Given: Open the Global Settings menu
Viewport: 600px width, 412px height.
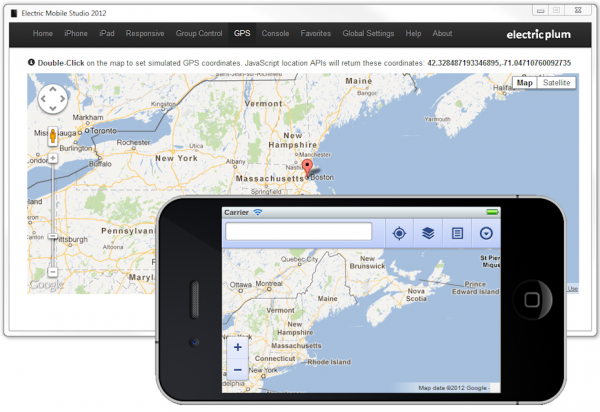Looking at the screenshot, I should (x=367, y=33).
